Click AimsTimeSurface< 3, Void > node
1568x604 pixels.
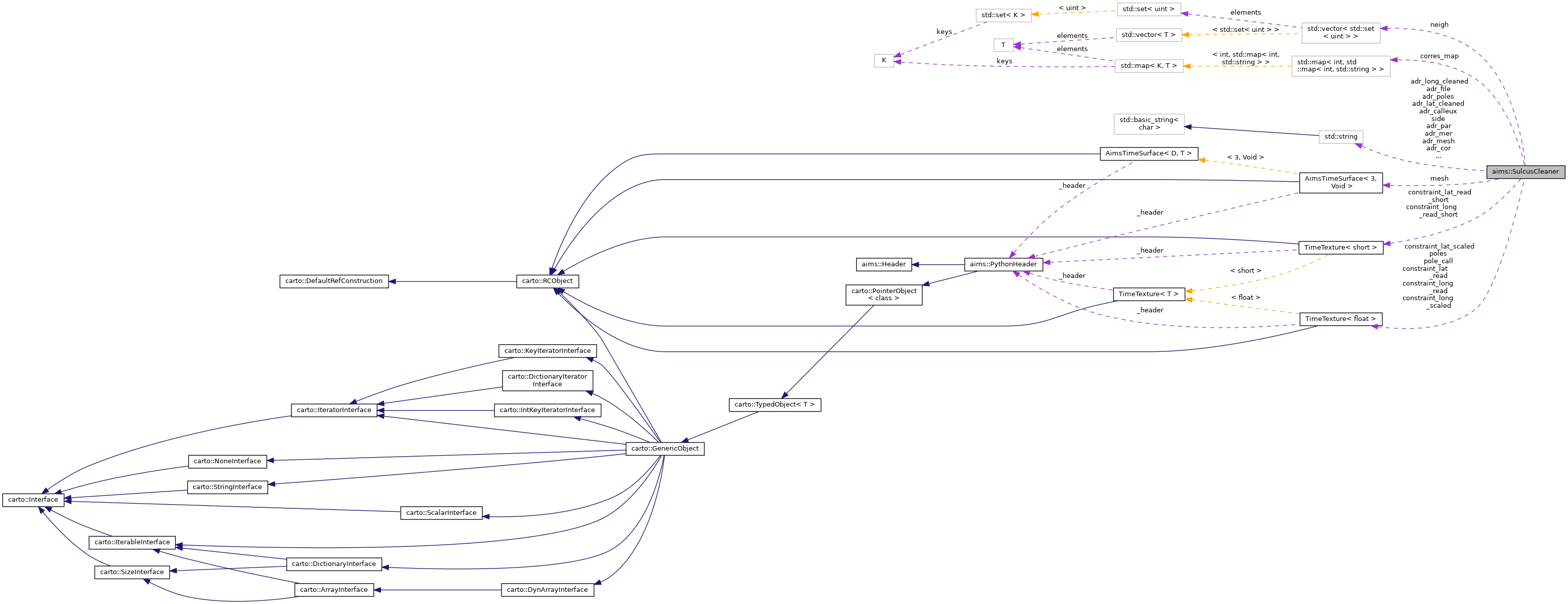click(x=1340, y=183)
